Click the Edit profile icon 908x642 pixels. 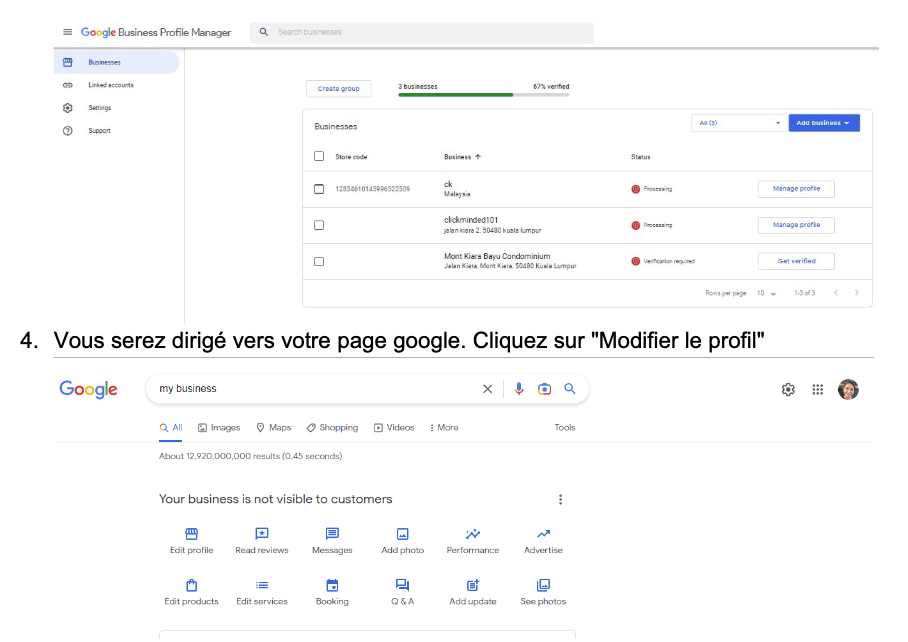coord(191,534)
